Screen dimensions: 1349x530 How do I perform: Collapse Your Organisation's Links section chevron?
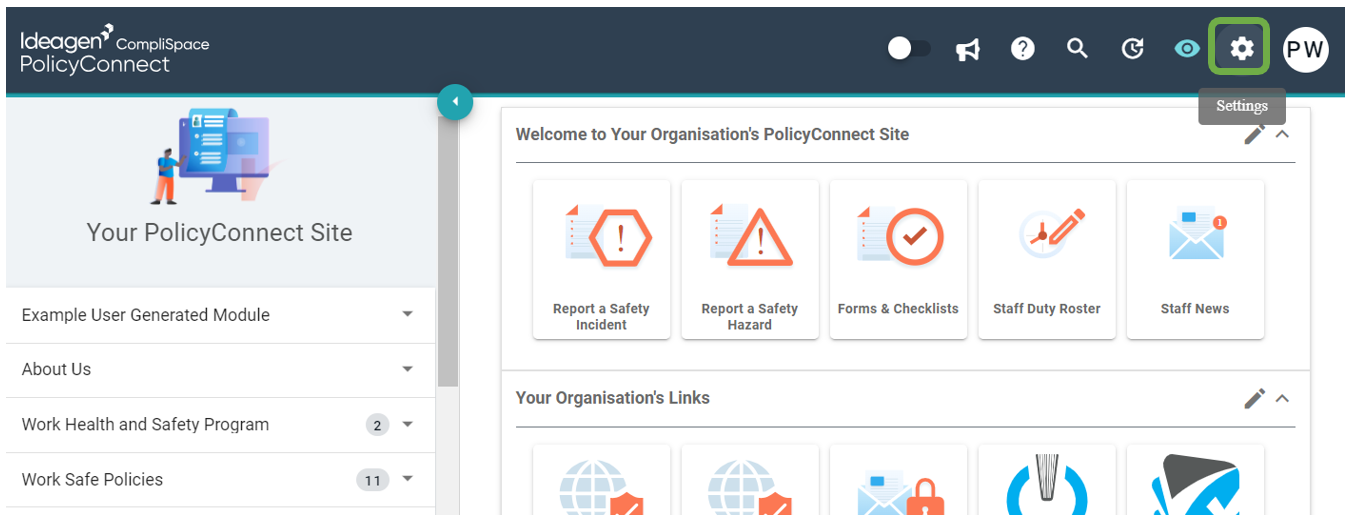coord(1282,398)
